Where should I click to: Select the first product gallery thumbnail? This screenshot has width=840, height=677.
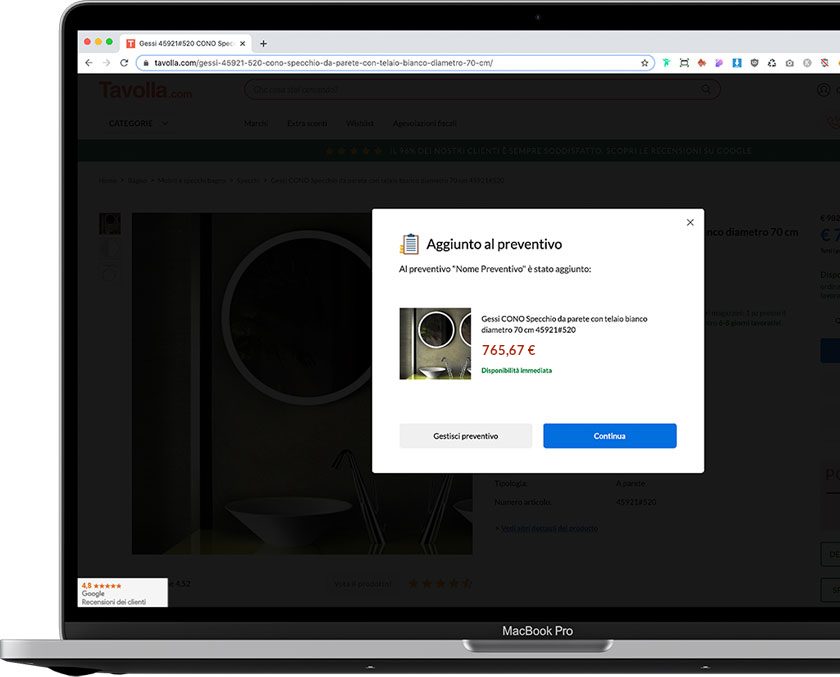pyautogui.click(x=110, y=223)
